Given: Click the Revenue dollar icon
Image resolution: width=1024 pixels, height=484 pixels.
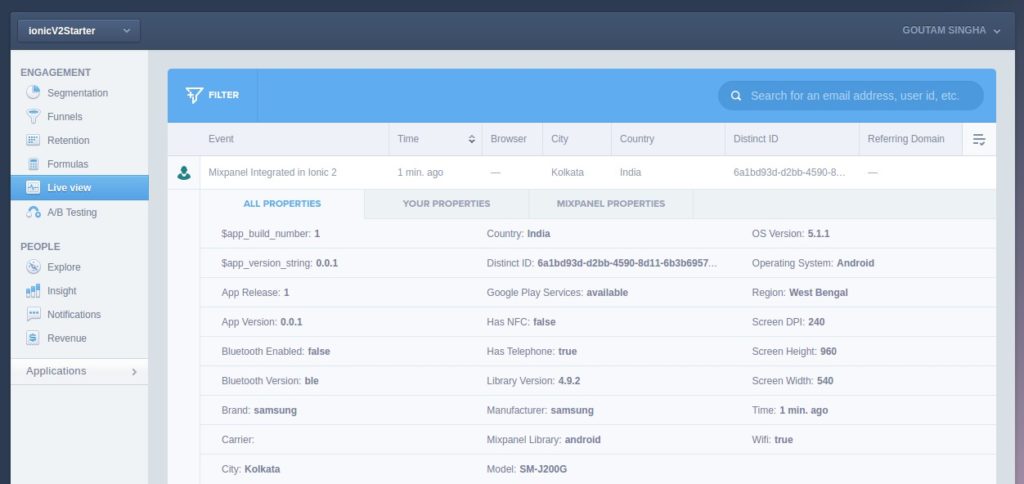Looking at the screenshot, I should click(x=33, y=338).
